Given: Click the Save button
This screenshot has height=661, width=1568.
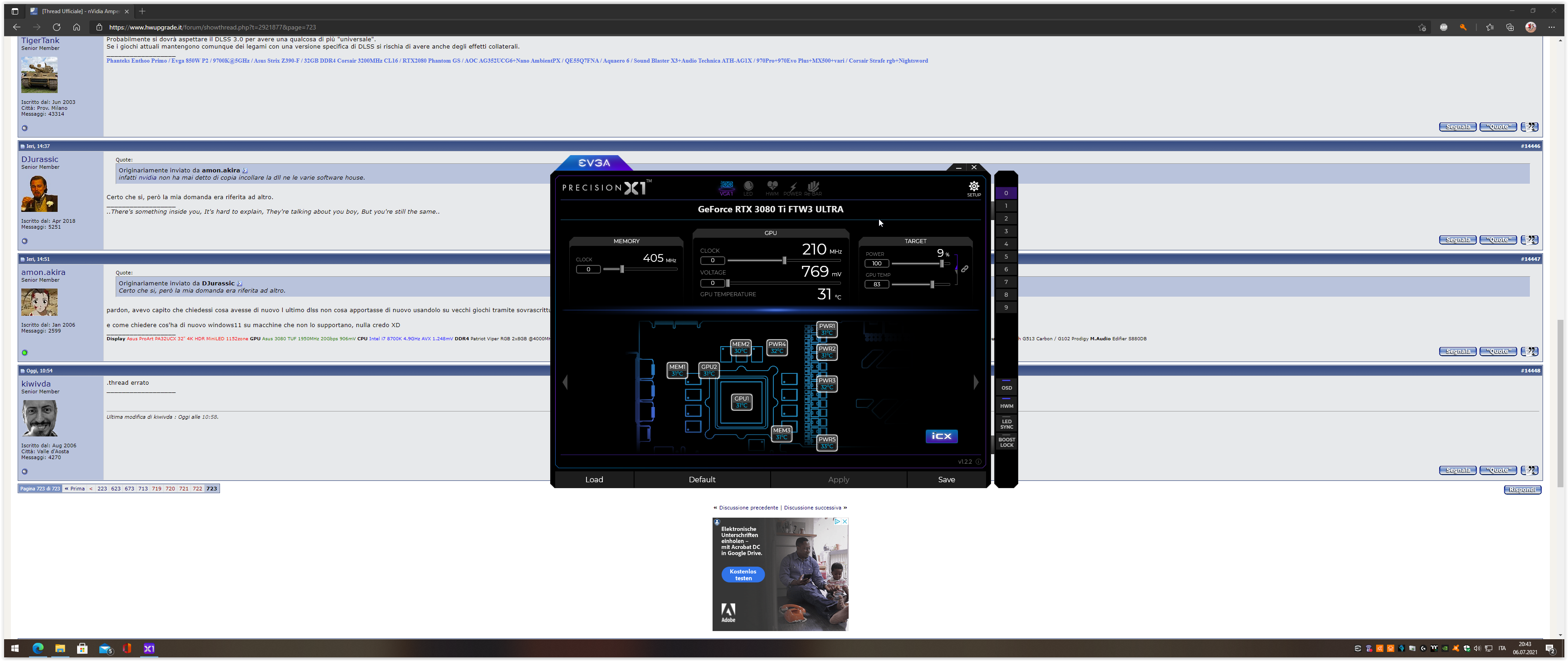Looking at the screenshot, I should 947,480.
